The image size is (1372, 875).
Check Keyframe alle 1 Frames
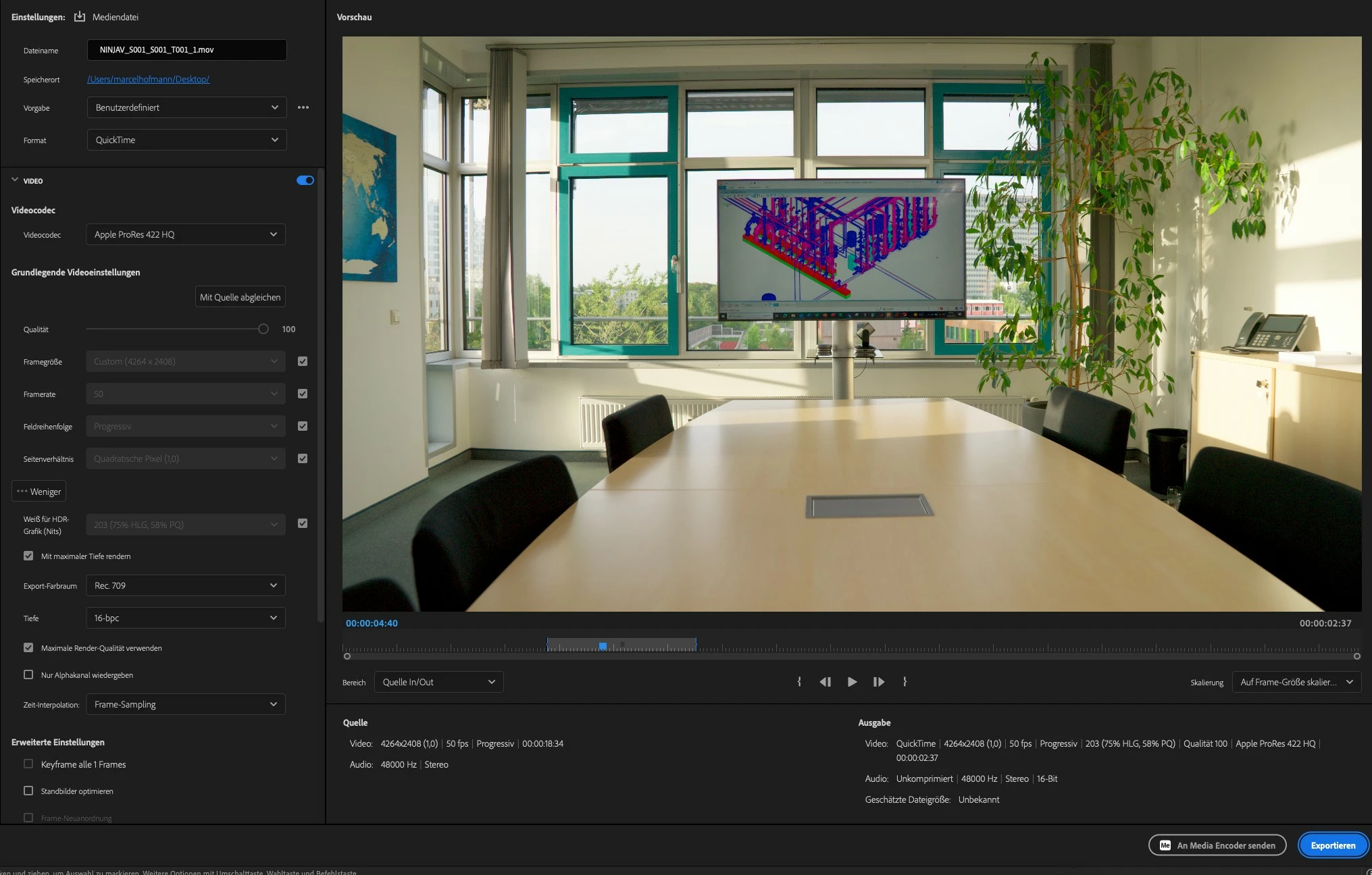[x=28, y=764]
